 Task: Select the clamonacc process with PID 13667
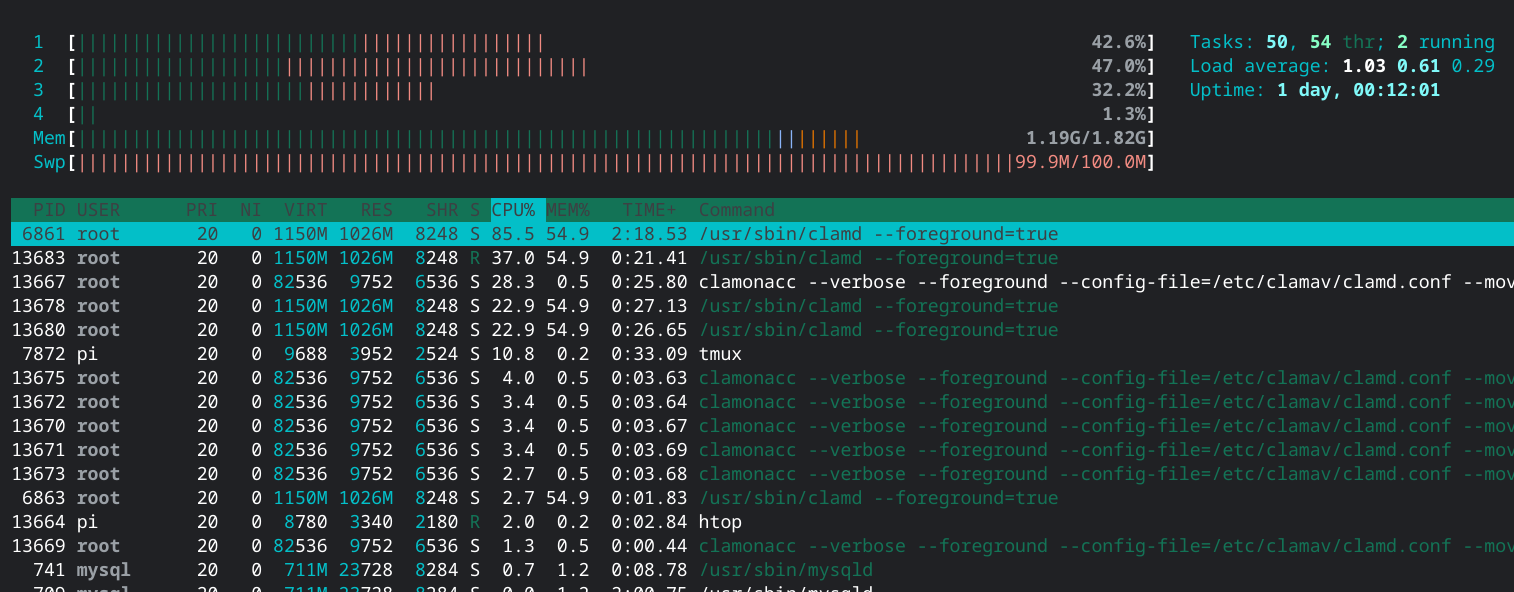tap(400, 281)
